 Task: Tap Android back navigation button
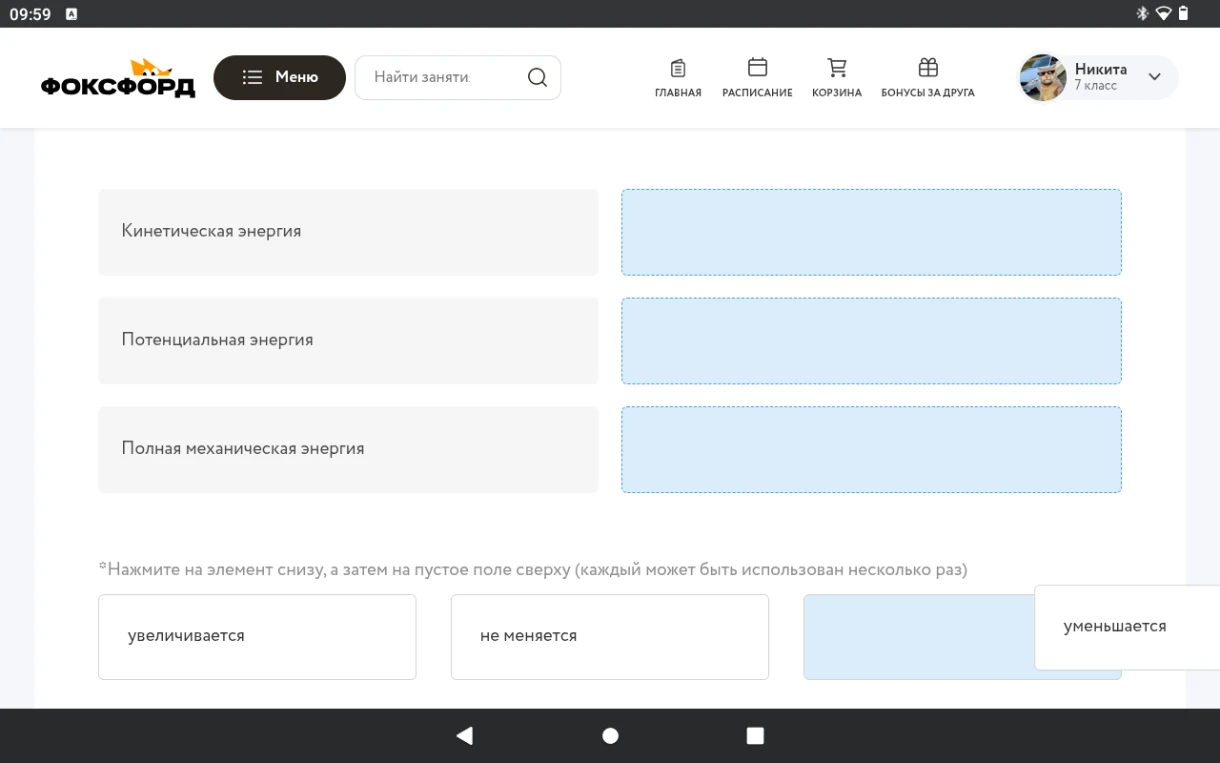pyautogui.click(x=464, y=736)
